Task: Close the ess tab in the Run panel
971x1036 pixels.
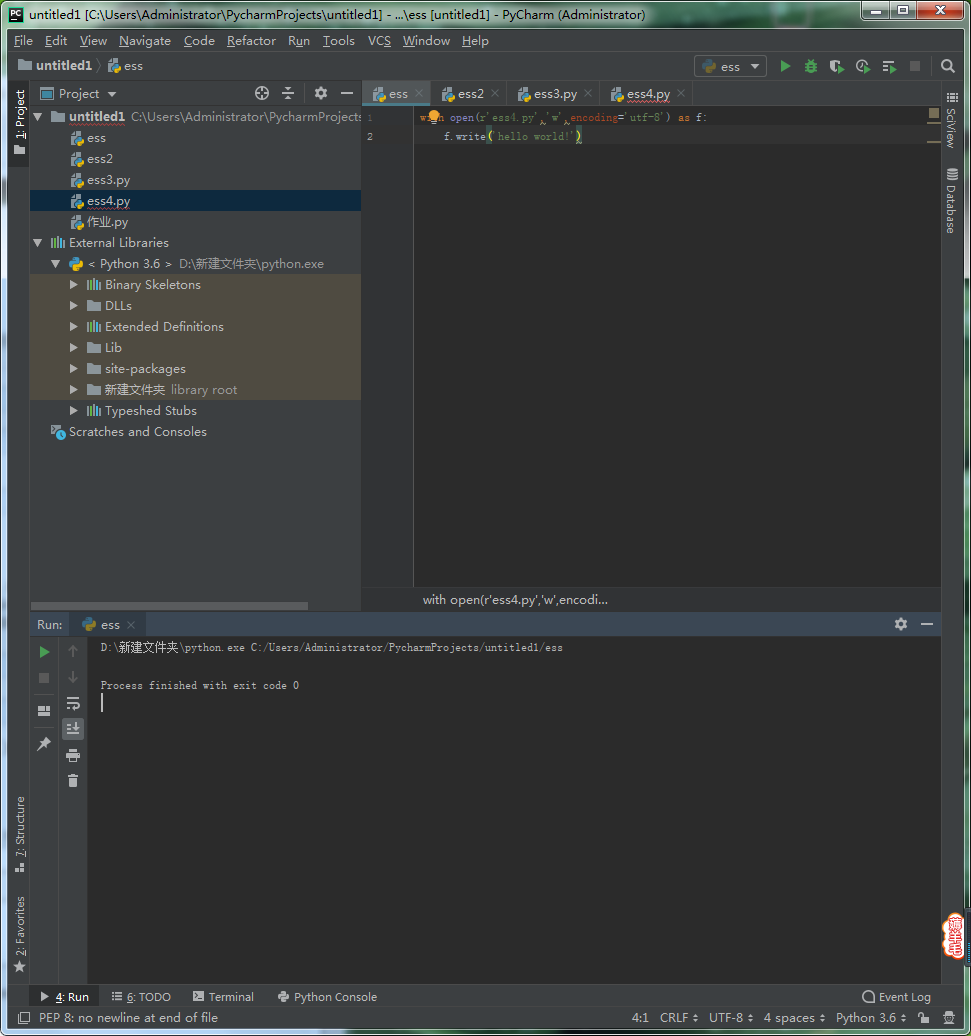Action: click(131, 625)
